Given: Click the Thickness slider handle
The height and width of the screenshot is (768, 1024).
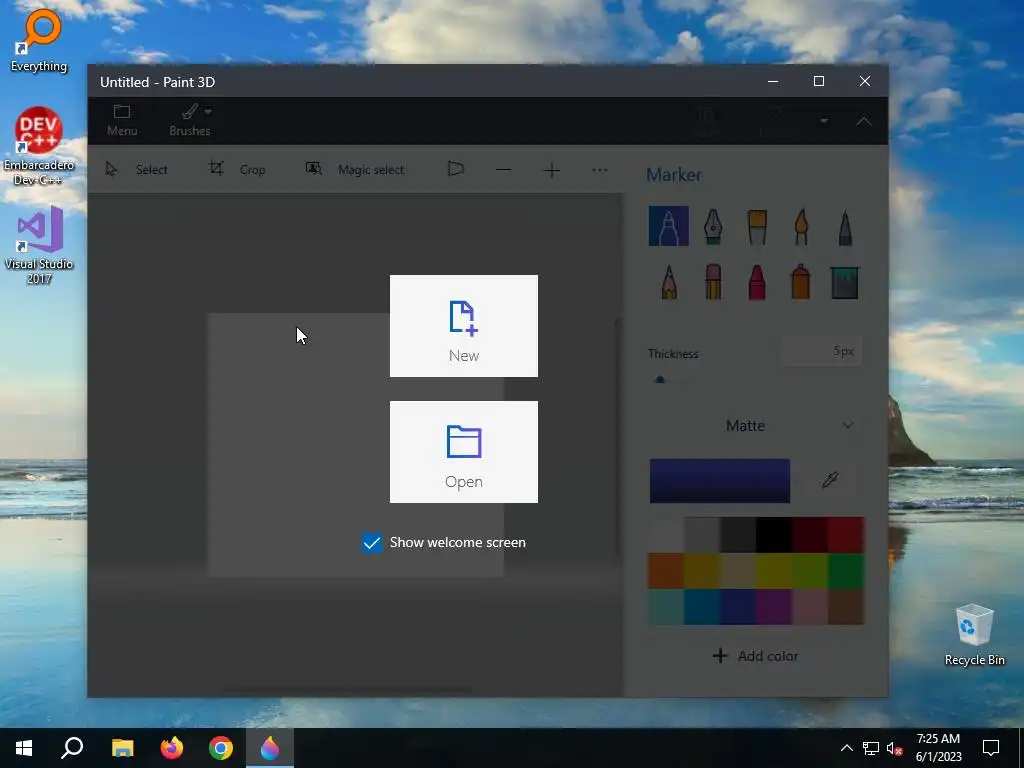Looking at the screenshot, I should [660, 379].
